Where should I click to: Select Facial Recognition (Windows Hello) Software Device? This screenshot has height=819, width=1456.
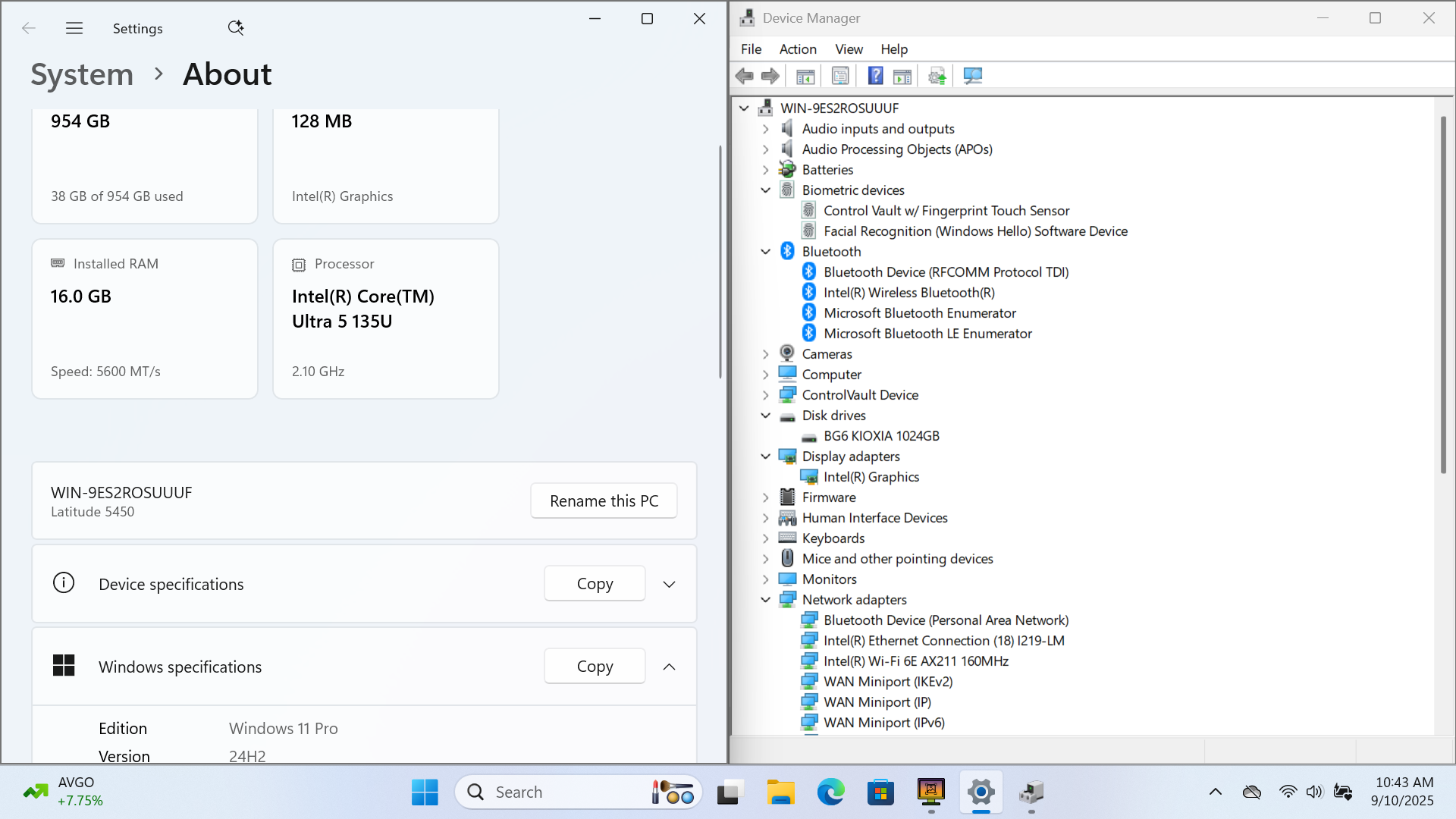point(975,231)
